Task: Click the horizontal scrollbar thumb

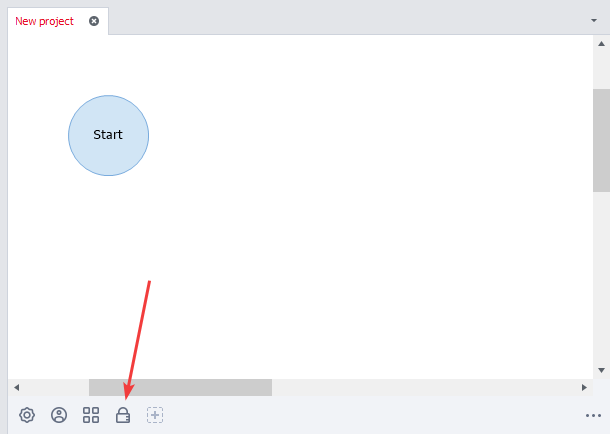Action: pos(180,387)
